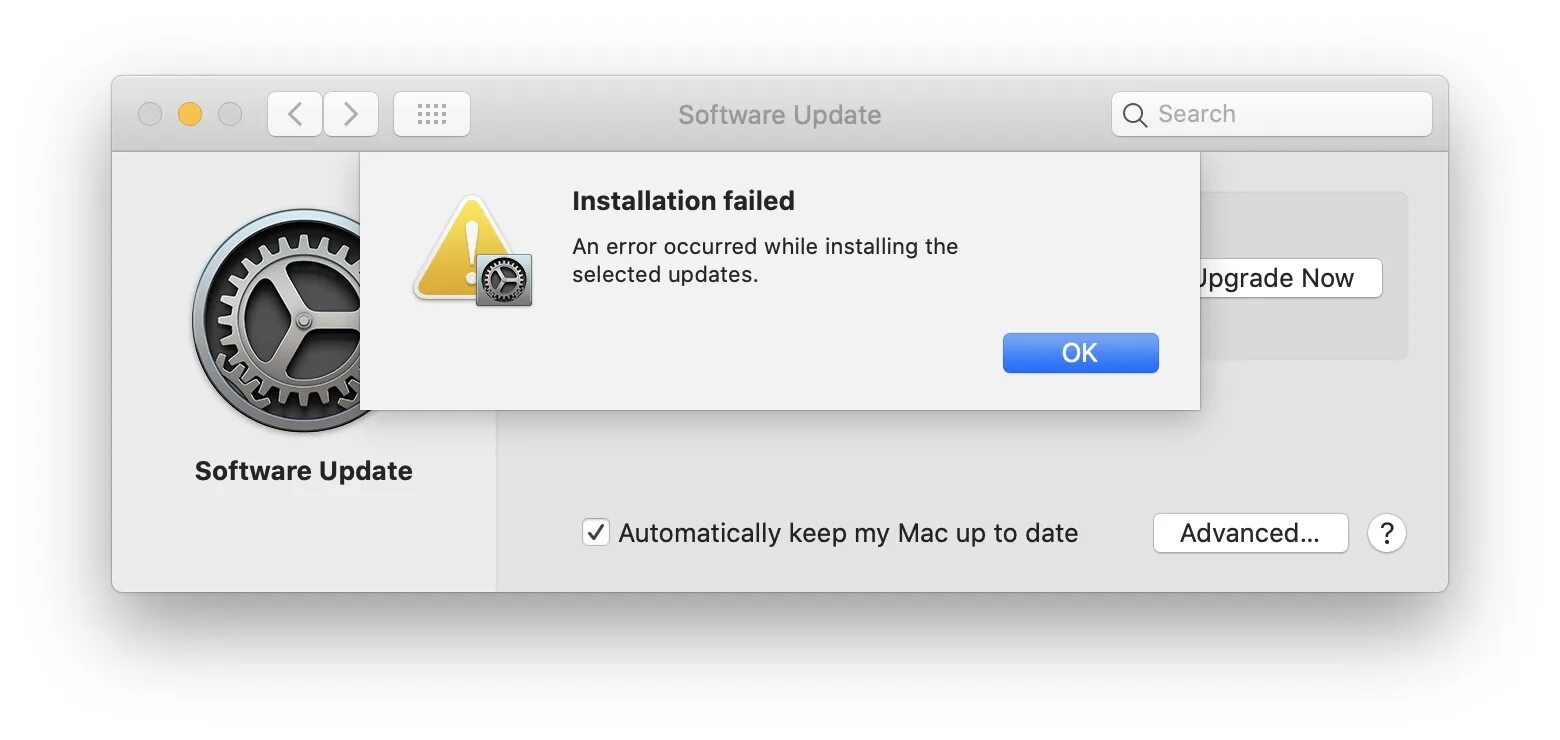Open help with the question mark button
The image size is (1560, 740).
coord(1386,533)
